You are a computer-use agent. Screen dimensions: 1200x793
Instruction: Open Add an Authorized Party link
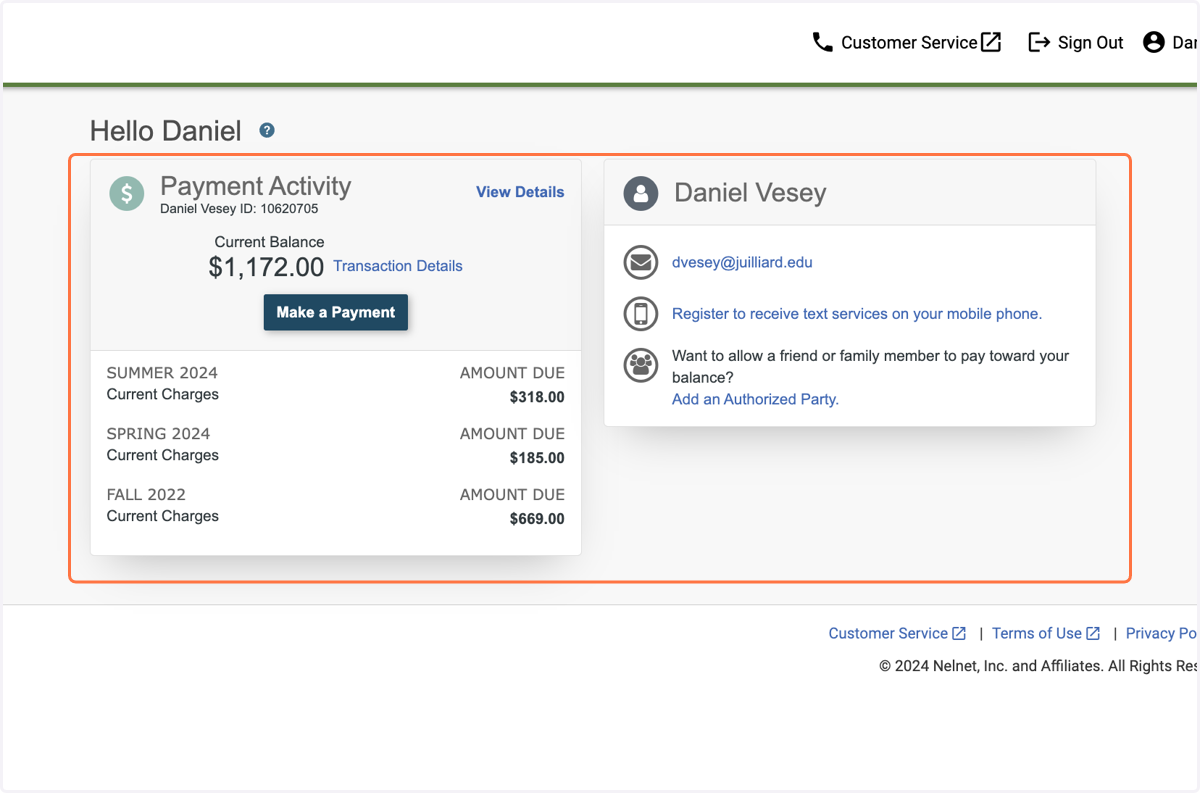coord(755,399)
